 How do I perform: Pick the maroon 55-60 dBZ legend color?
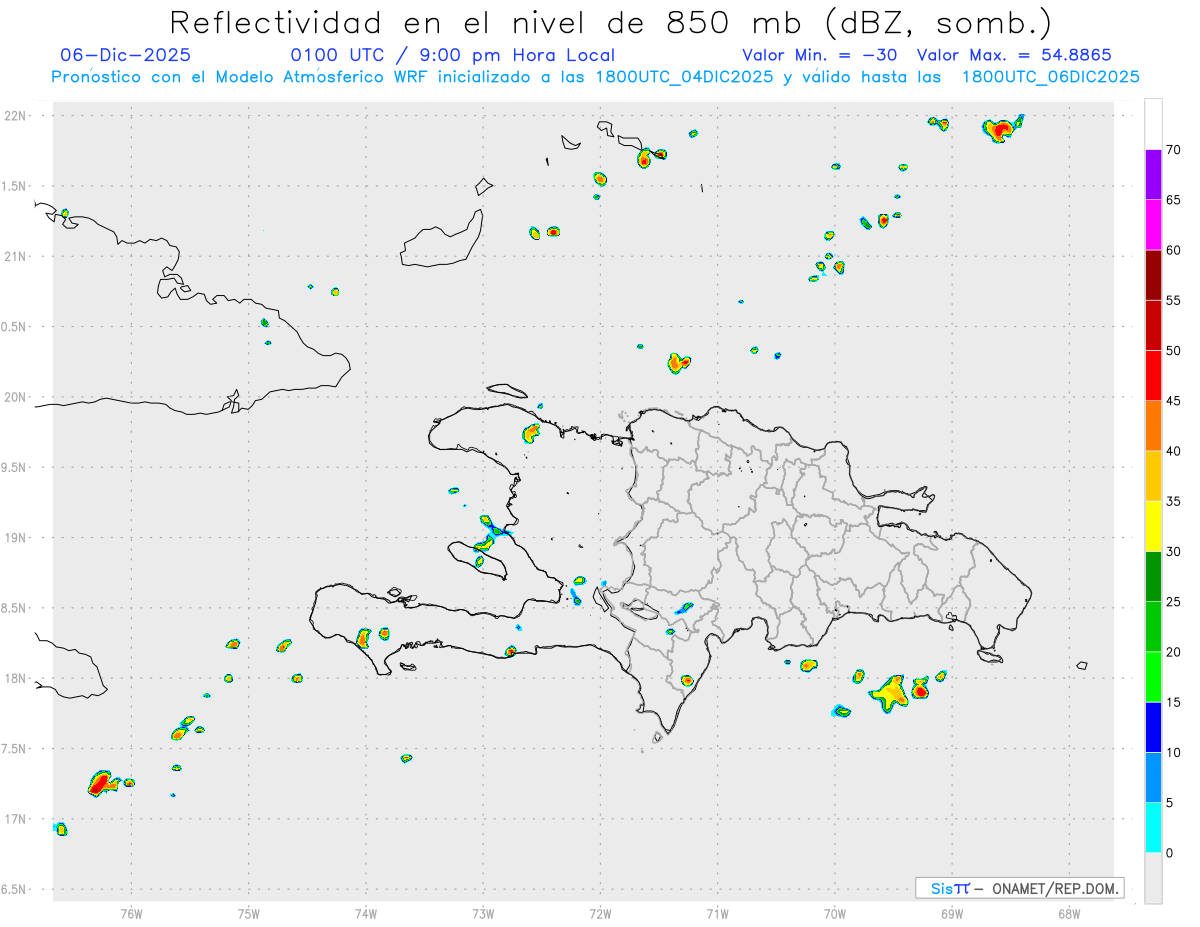(x=1153, y=275)
